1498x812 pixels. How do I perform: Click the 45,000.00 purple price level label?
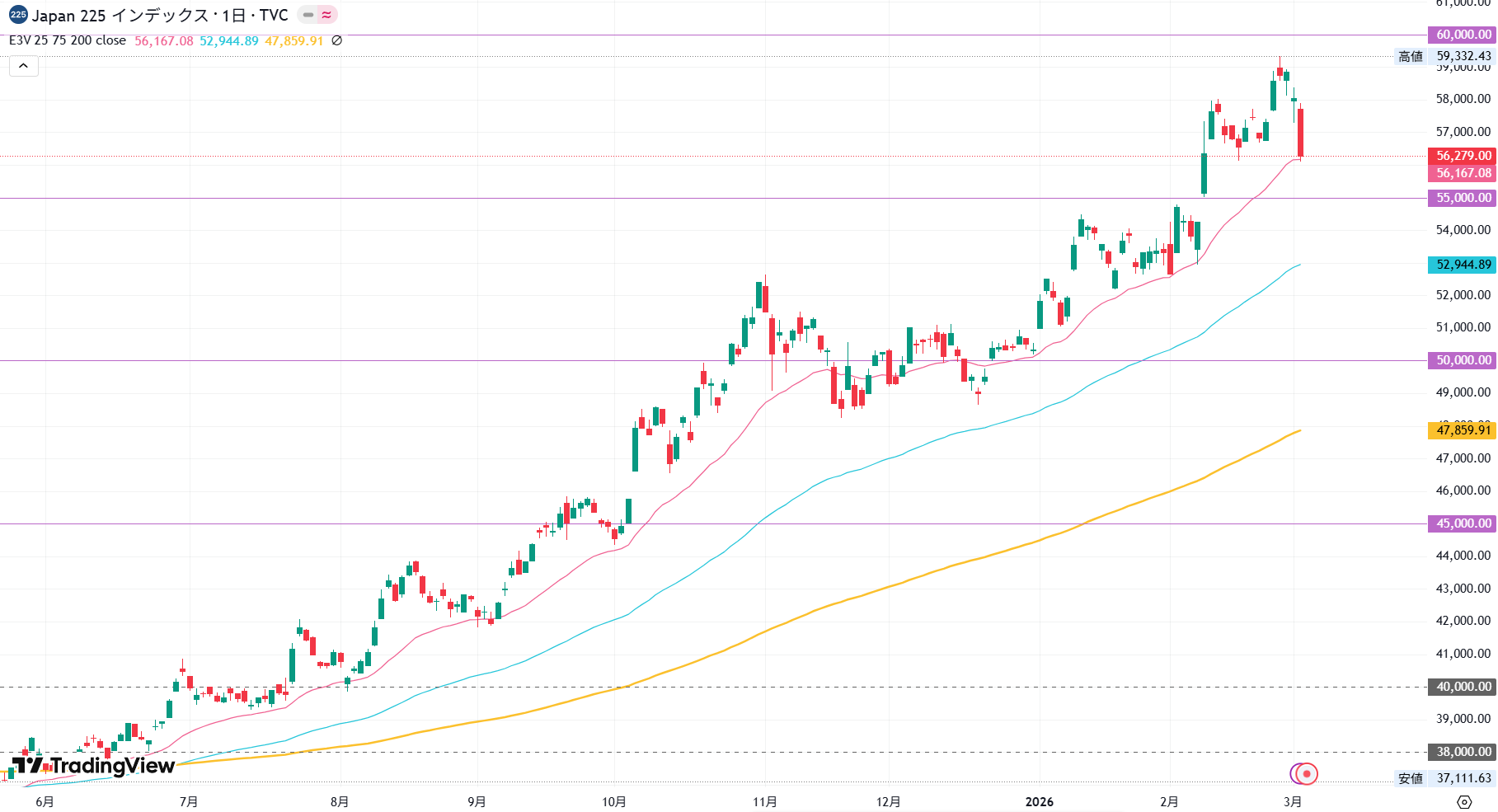(1463, 523)
